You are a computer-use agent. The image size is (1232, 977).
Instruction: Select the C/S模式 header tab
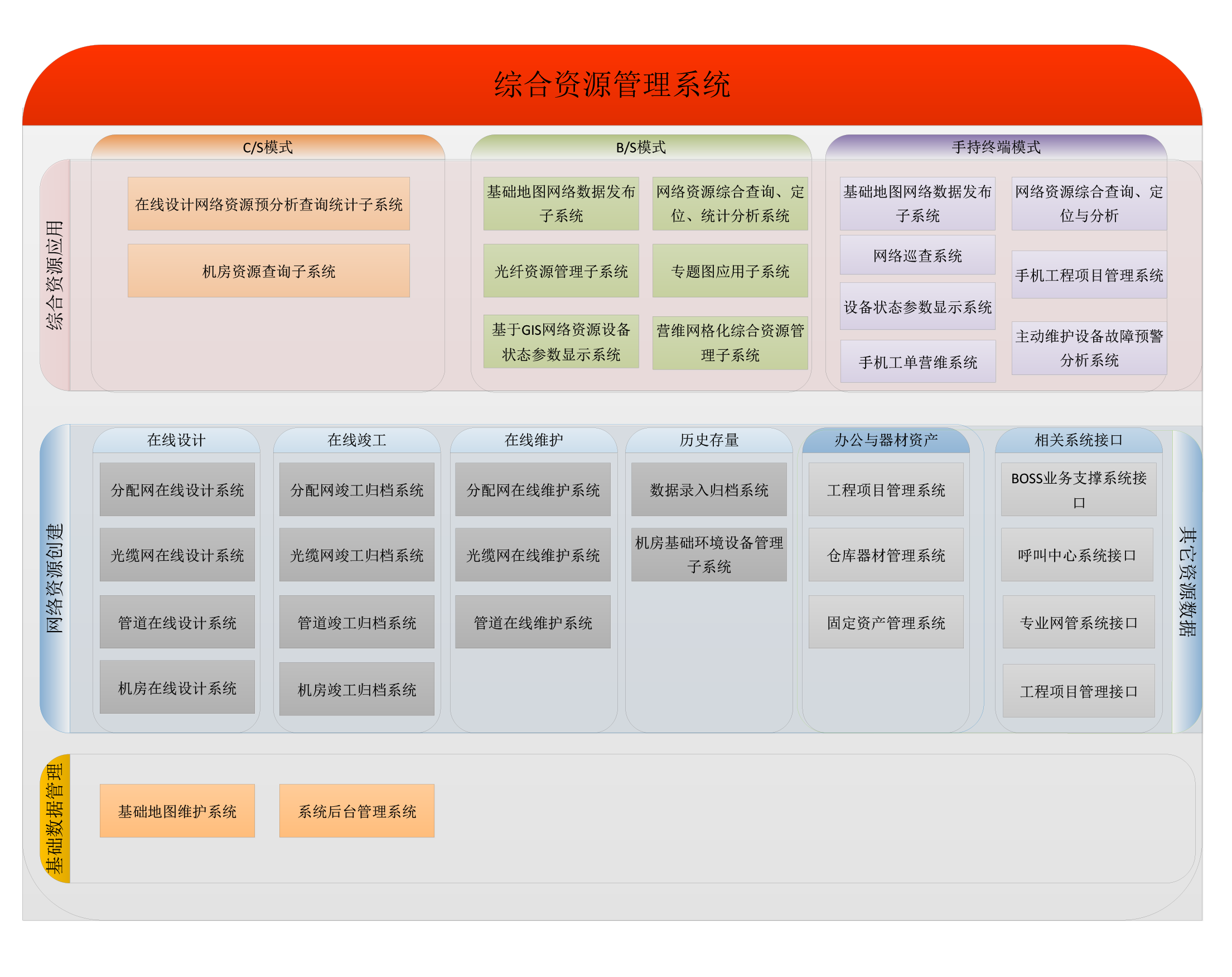(x=268, y=147)
